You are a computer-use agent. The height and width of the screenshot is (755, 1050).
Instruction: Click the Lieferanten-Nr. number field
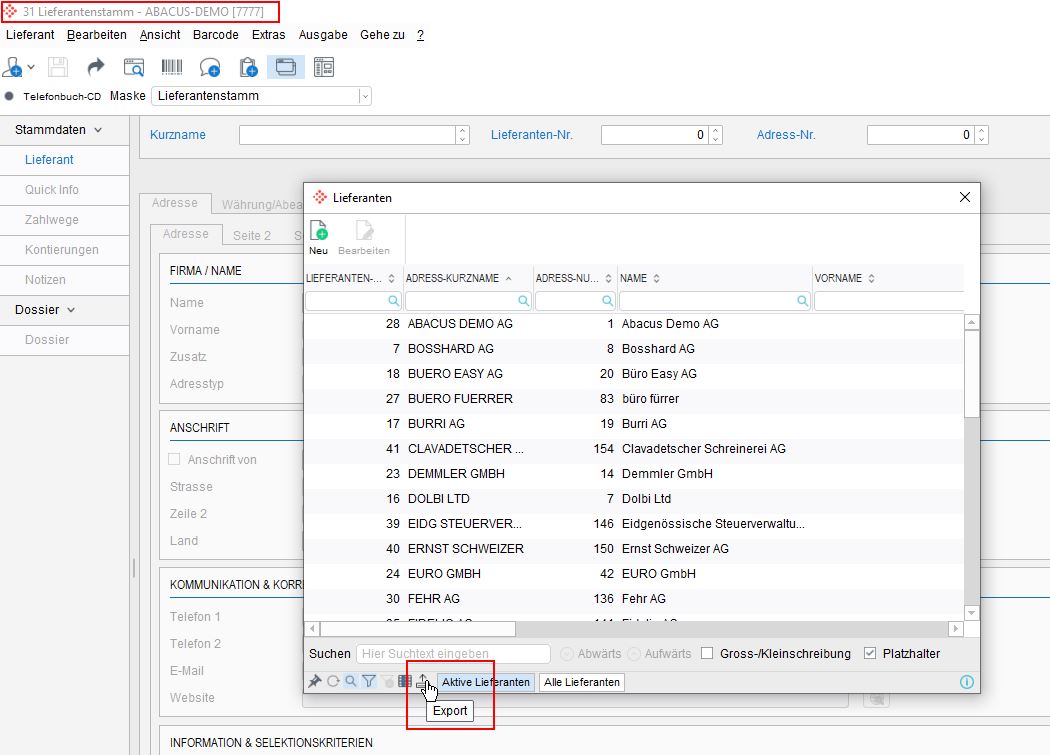coord(654,135)
